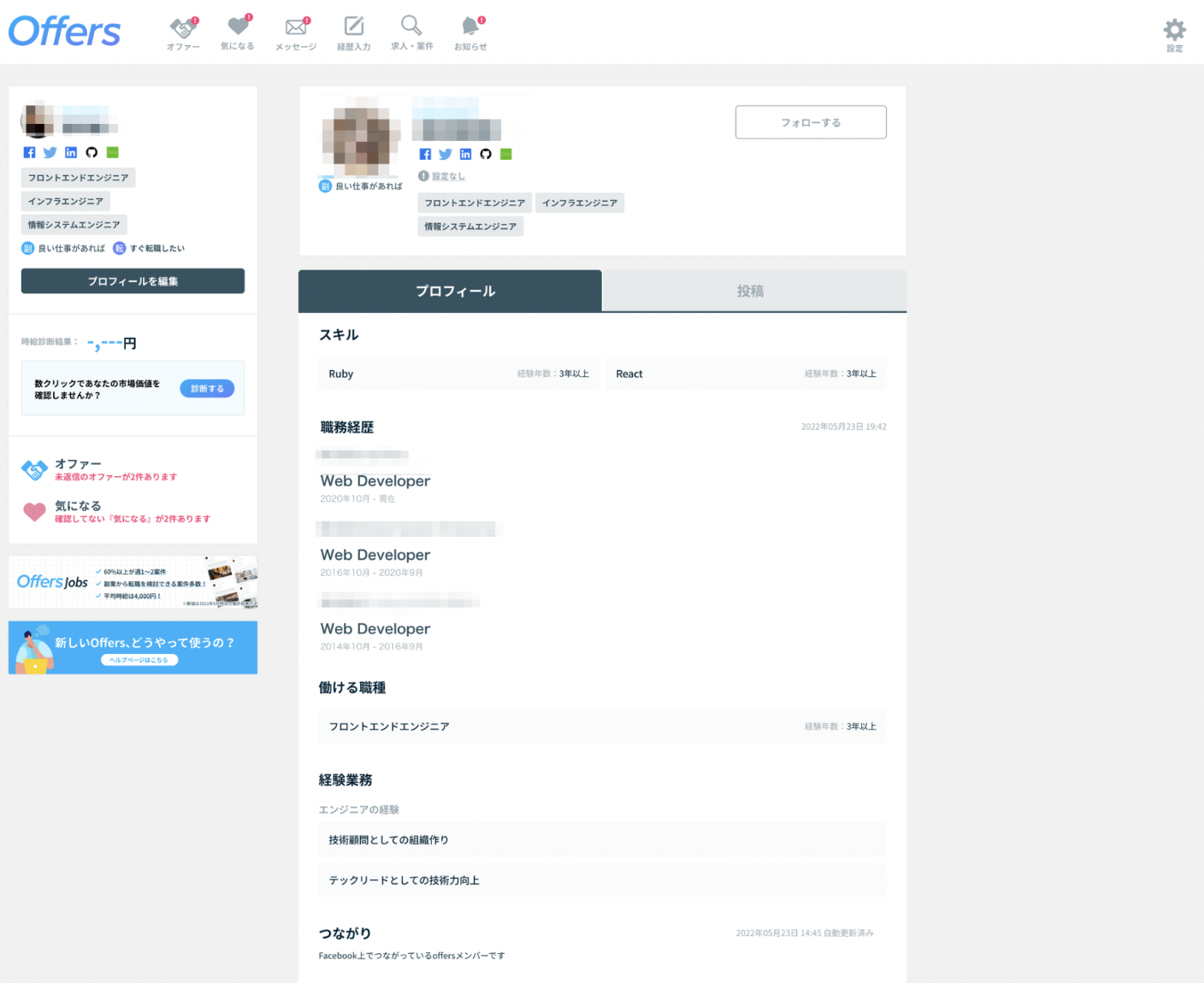
Task: Click the Ruby skill row
Action: (x=459, y=374)
